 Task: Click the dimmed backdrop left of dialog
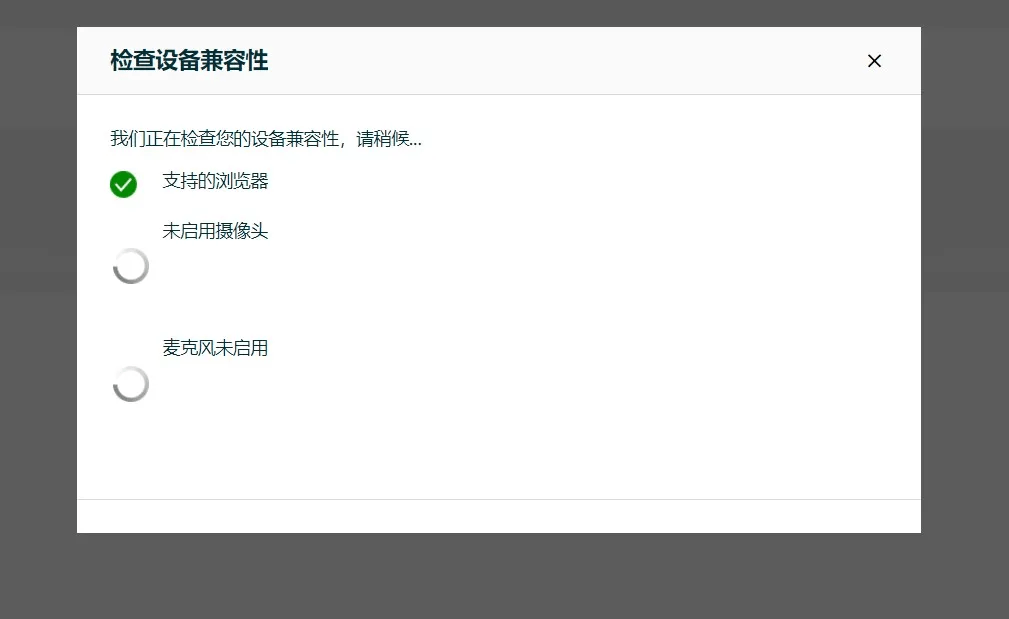click(x=38, y=300)
